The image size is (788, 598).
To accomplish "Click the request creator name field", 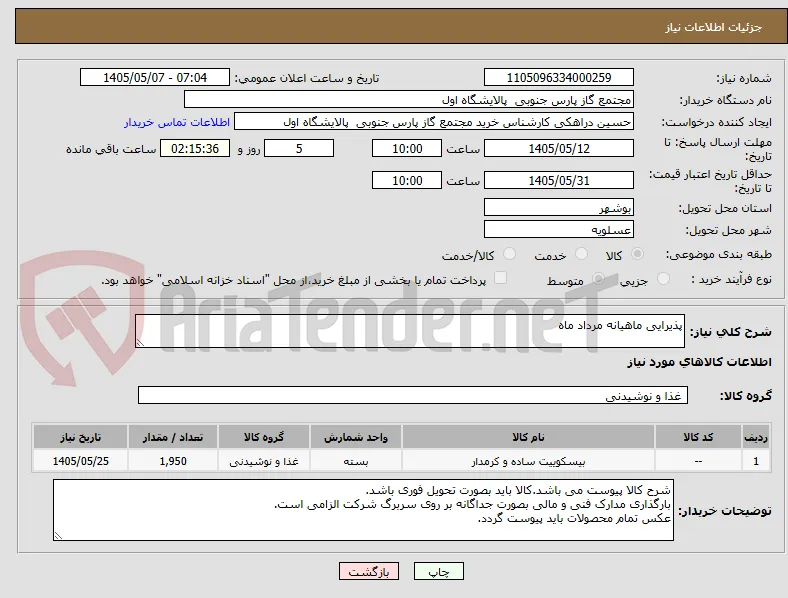I will [434, 122].
